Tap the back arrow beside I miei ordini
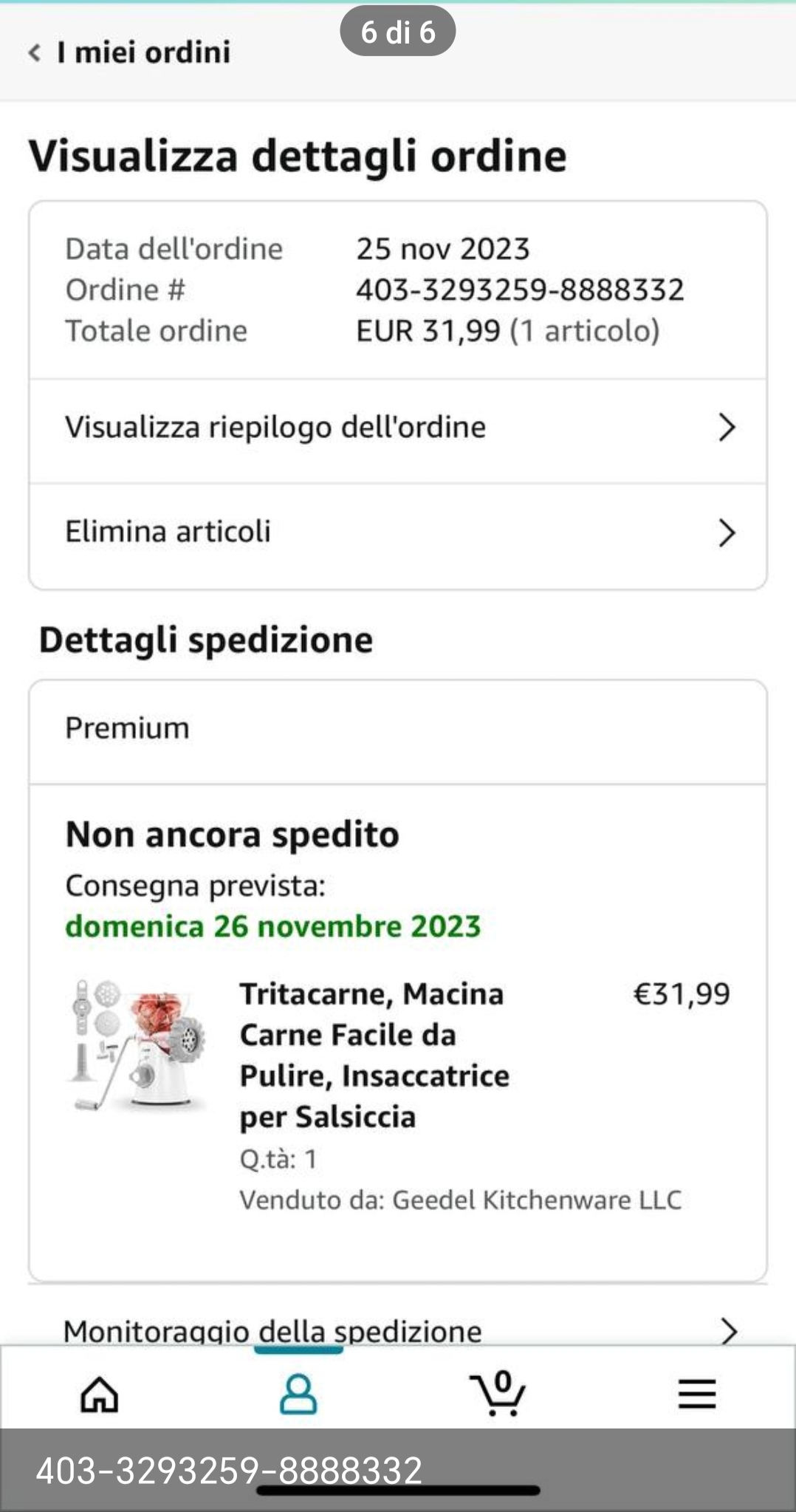Image resolution: width=796 pixels, height=1512 pixels. pos(34,52)
